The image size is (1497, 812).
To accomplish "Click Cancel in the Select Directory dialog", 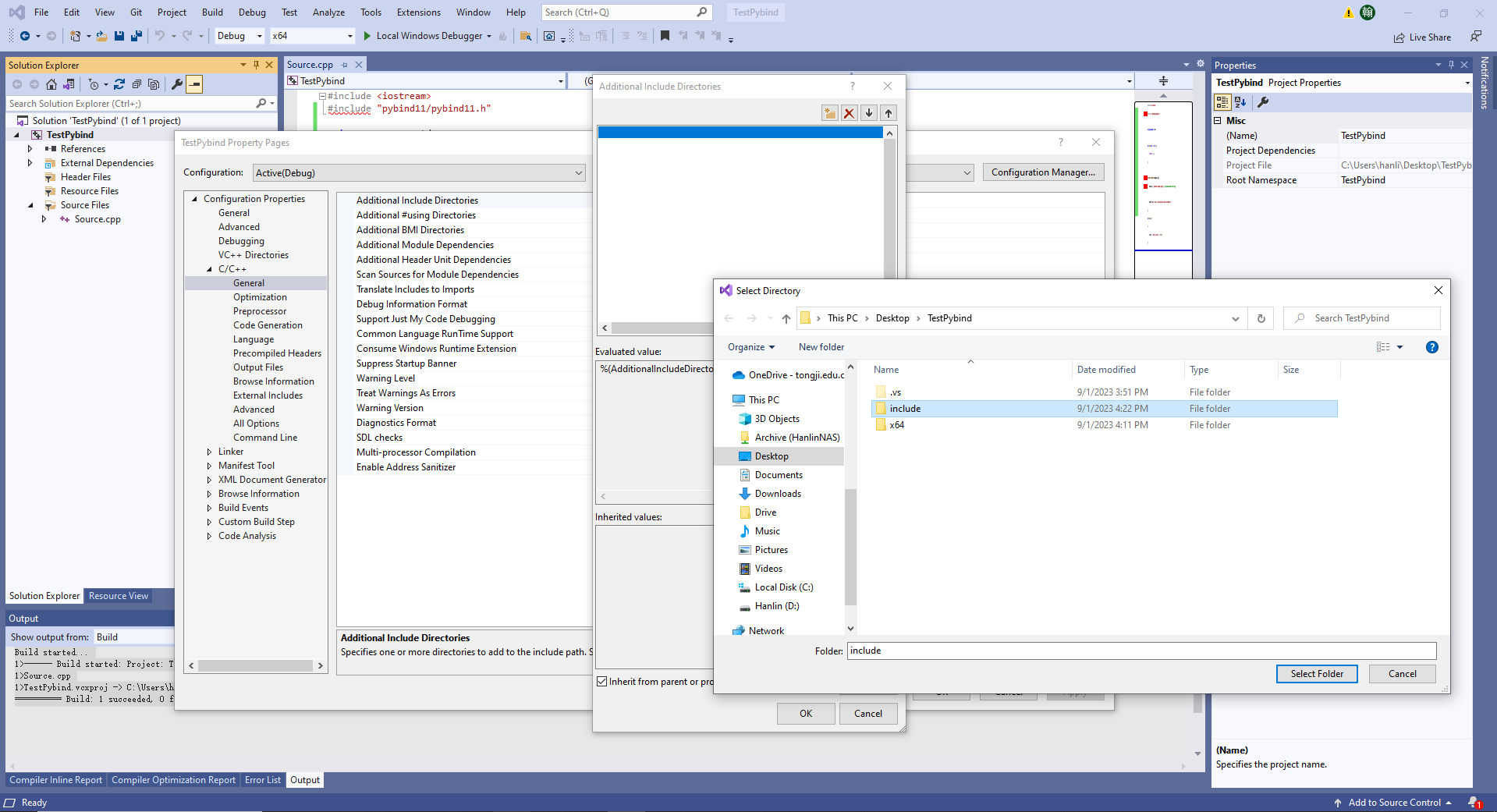I will (x=1402, y=674).
